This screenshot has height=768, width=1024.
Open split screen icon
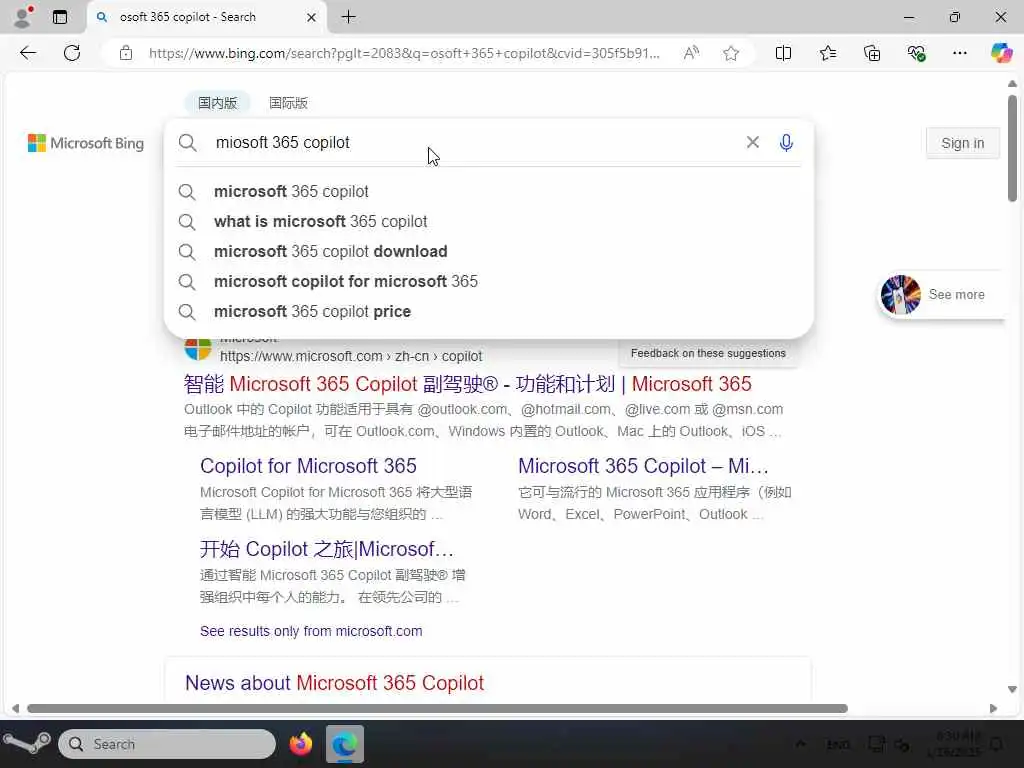783,53
